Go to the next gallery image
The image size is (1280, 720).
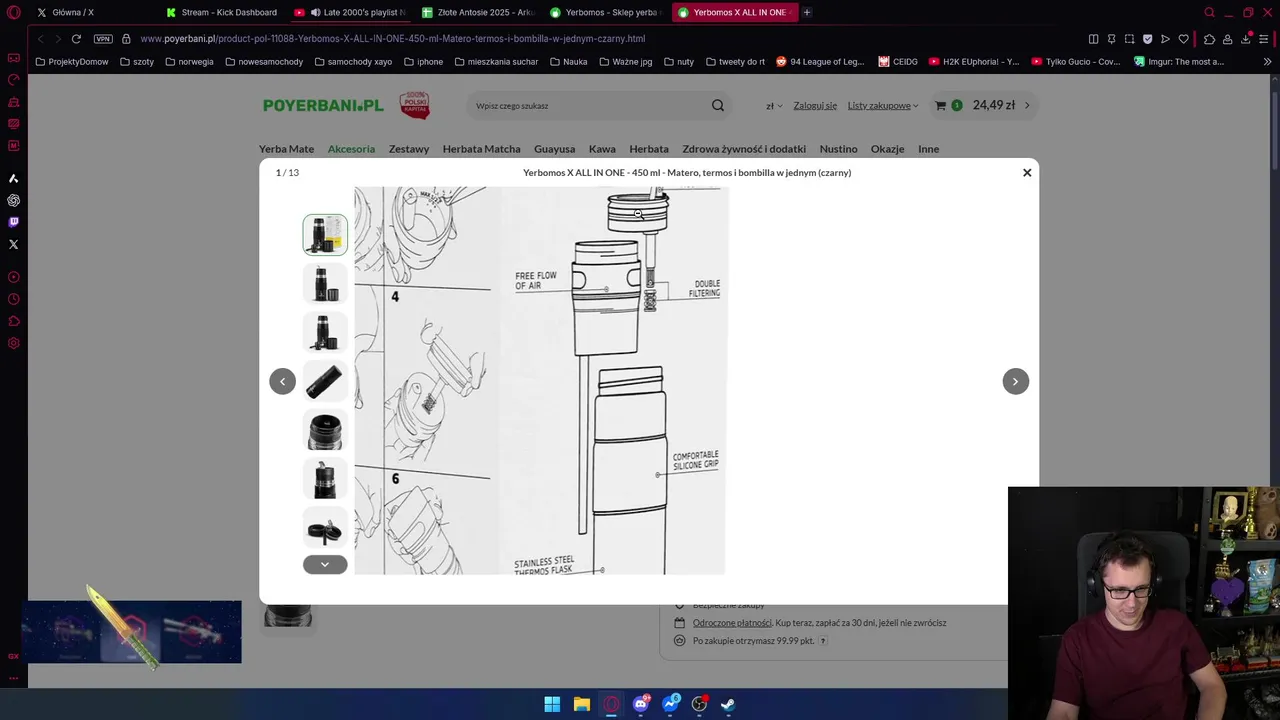point(1015,381)
